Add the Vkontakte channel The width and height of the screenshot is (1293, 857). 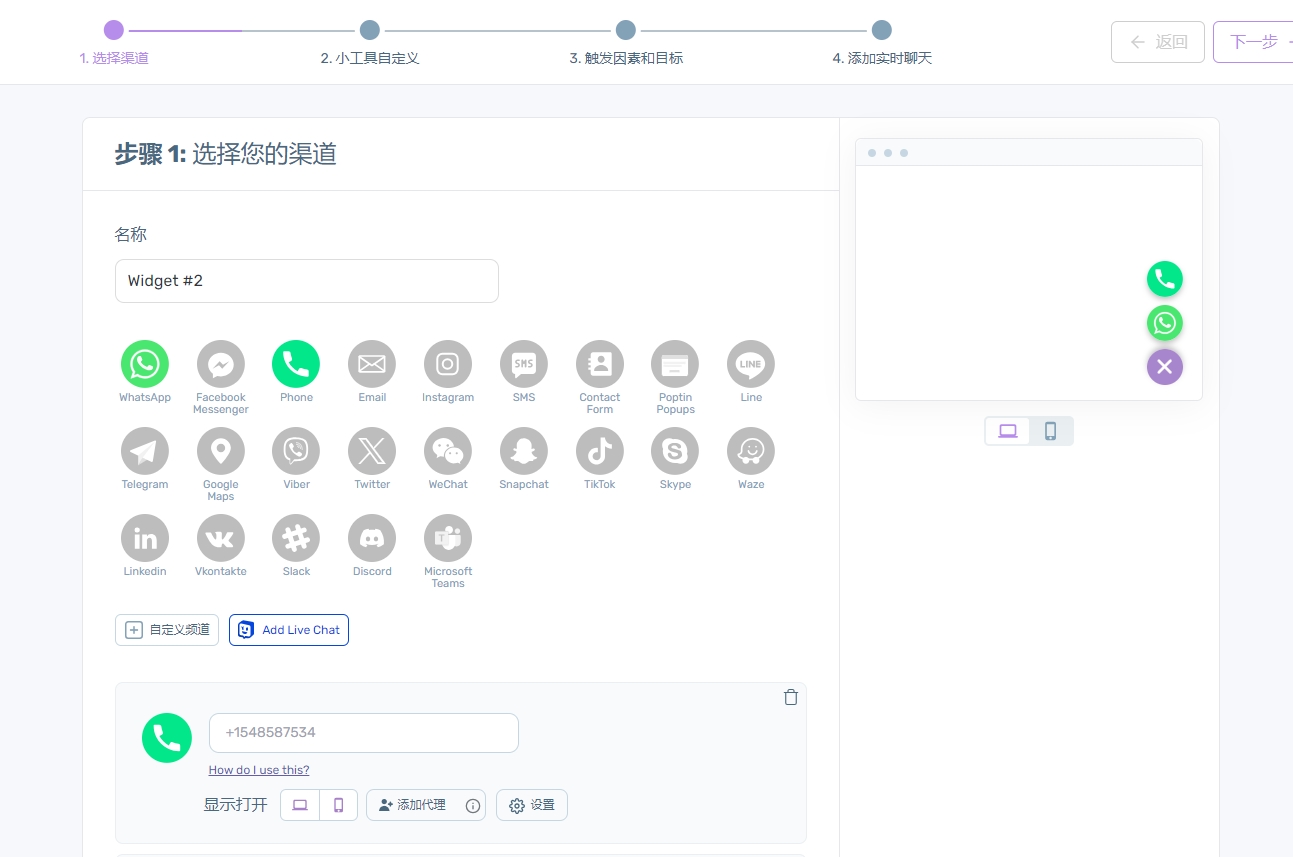(221, 538)
